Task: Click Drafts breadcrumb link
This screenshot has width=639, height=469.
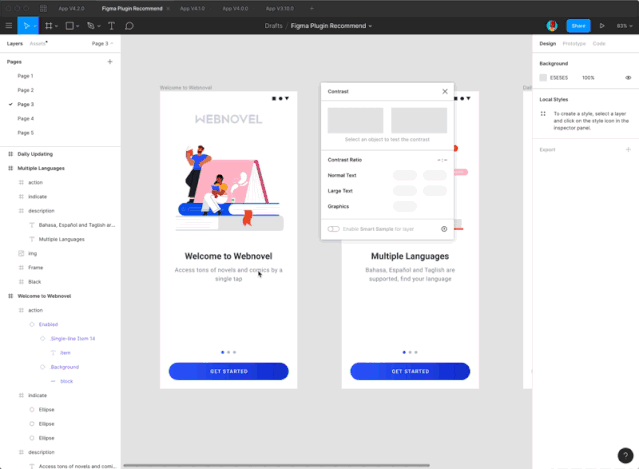Action: click(x=273, y=26)
